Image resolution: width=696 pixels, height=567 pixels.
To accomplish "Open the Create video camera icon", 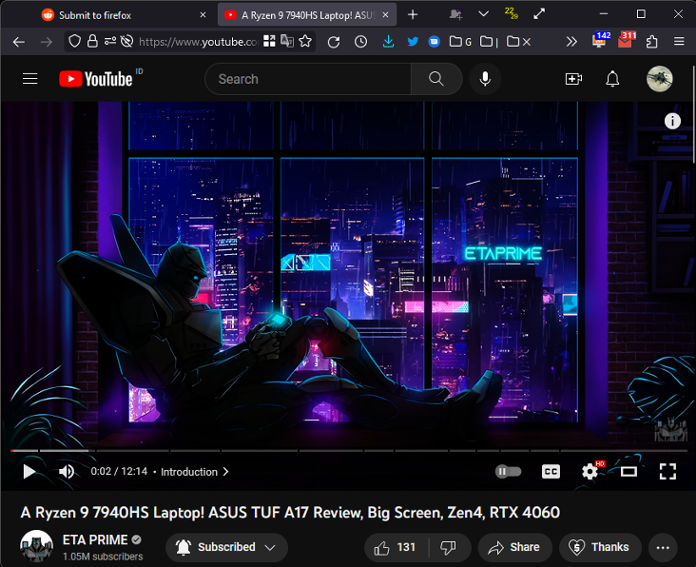I will point(573,79).
